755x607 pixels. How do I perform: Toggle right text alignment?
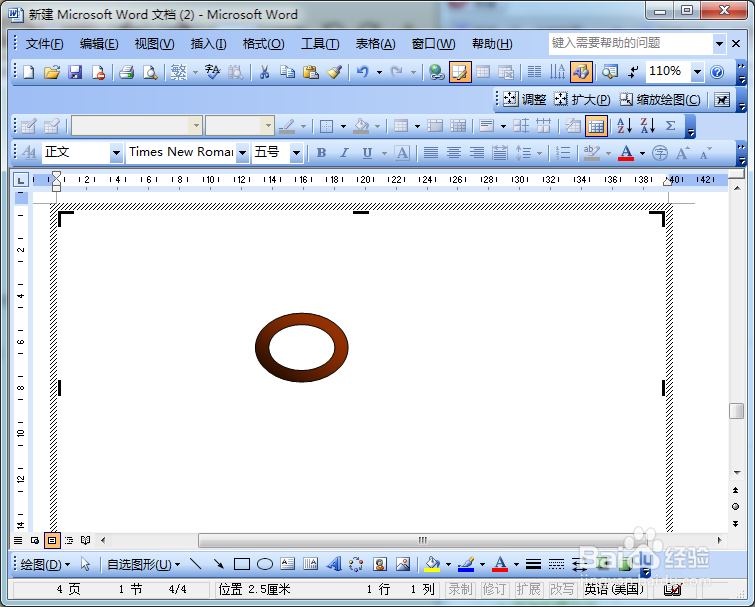(477, 153)
